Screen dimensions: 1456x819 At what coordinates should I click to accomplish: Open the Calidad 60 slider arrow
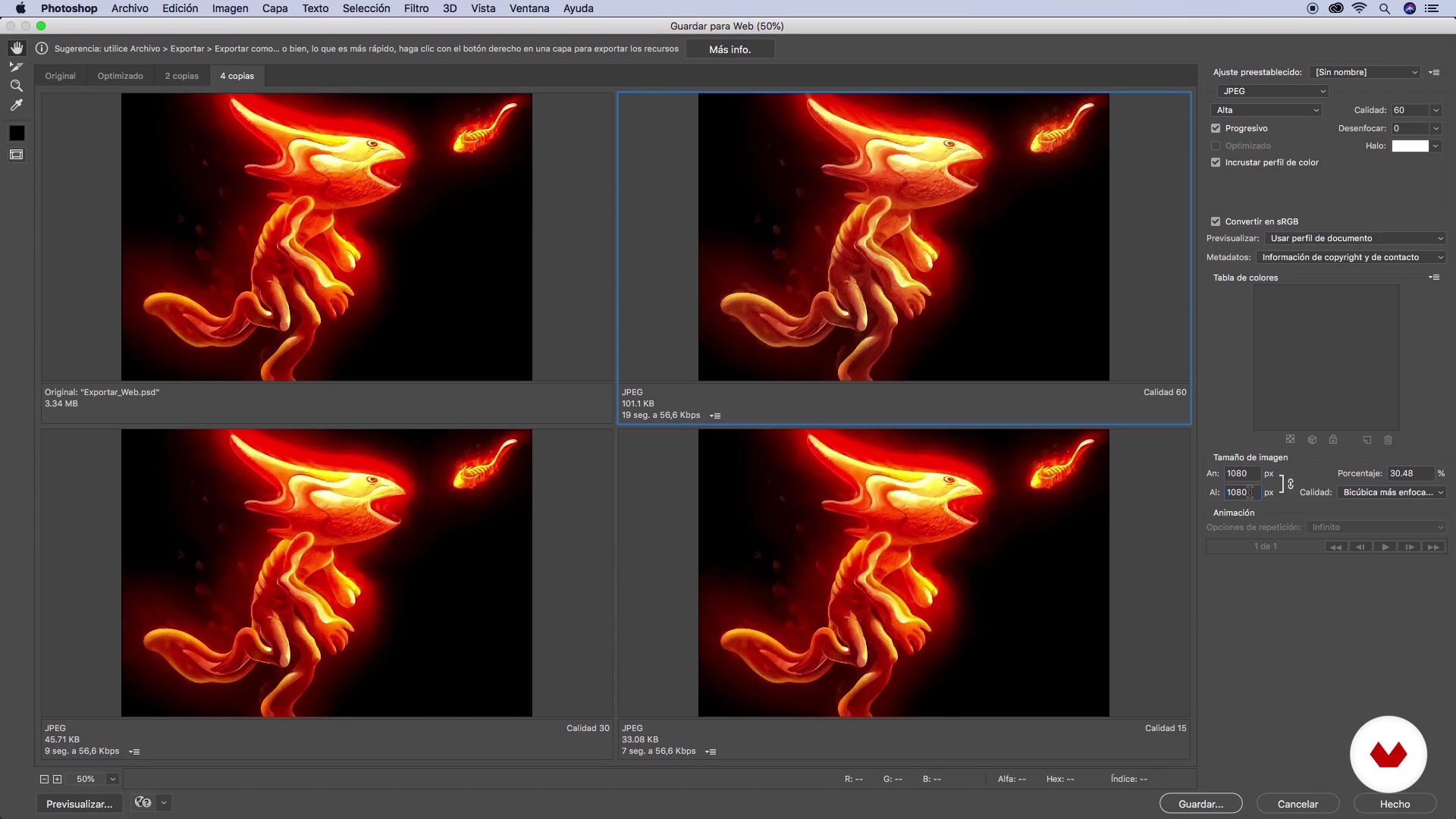coord(1436,111)
